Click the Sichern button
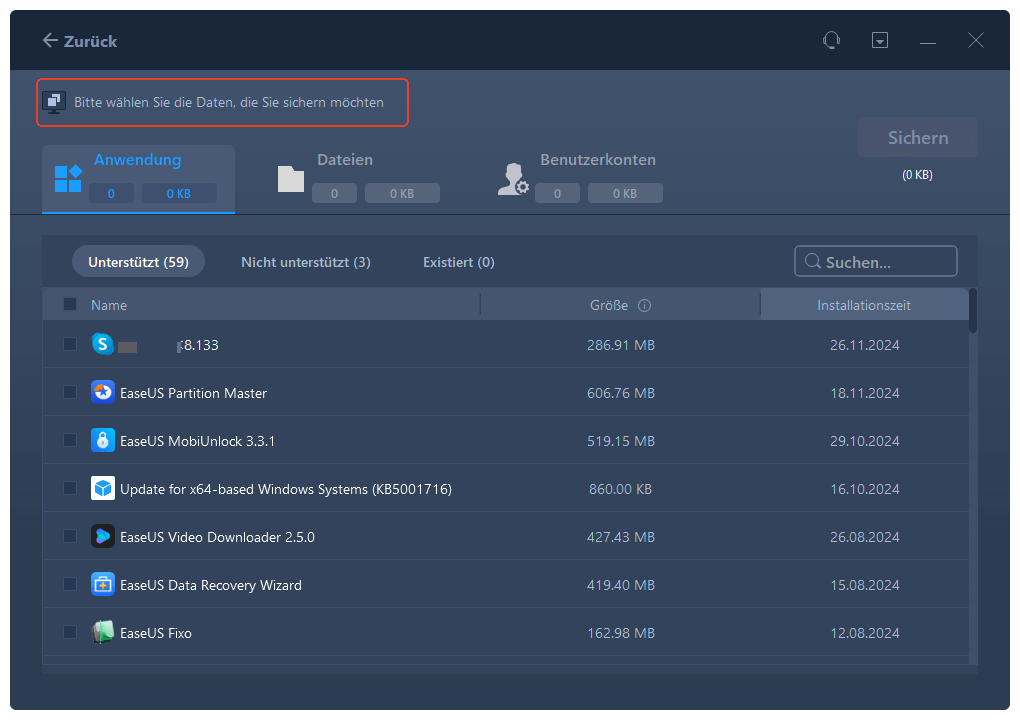1020x720 pixels. (x=918, y=137)
